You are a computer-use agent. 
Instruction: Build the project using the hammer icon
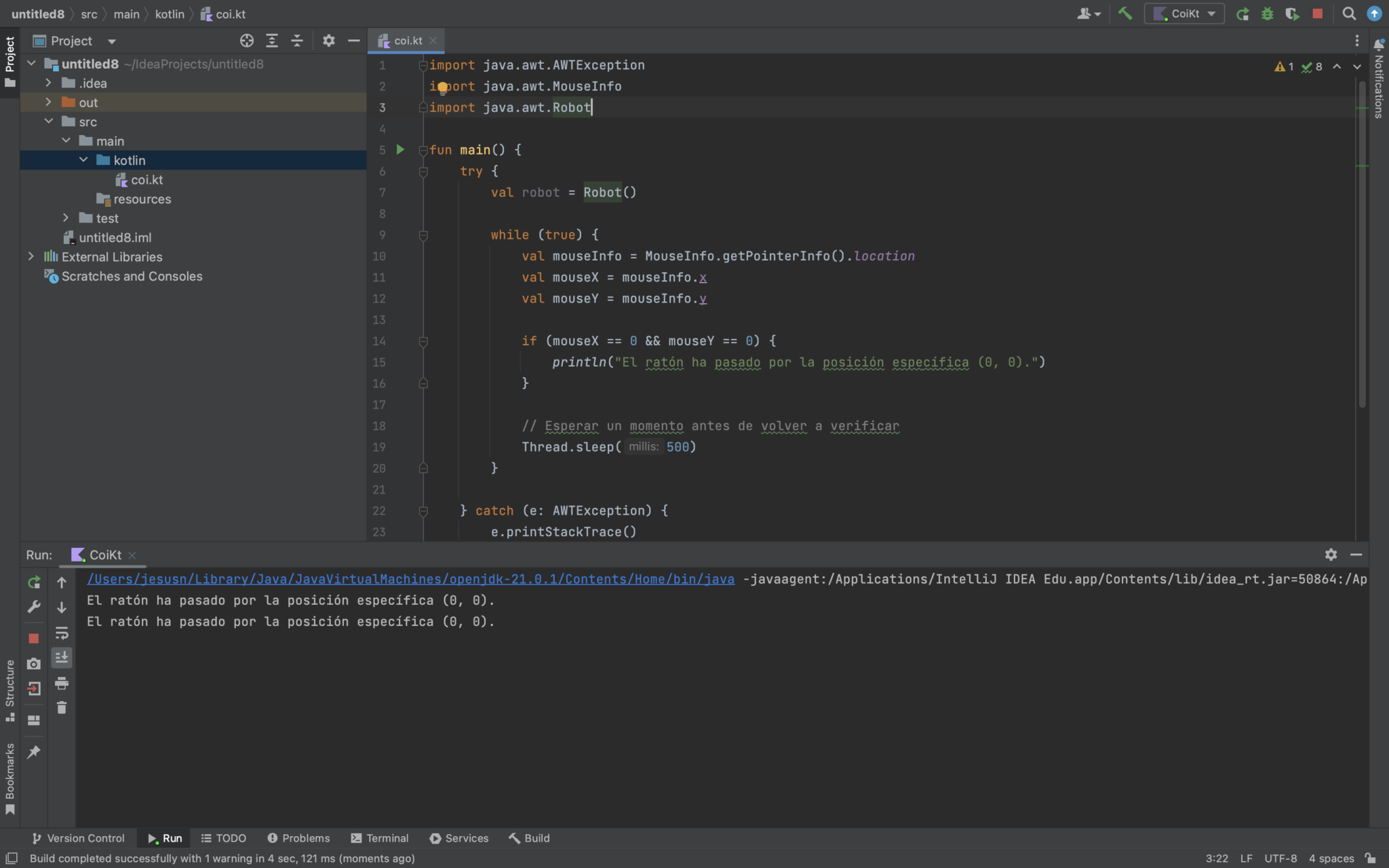tap(1124, 13)
